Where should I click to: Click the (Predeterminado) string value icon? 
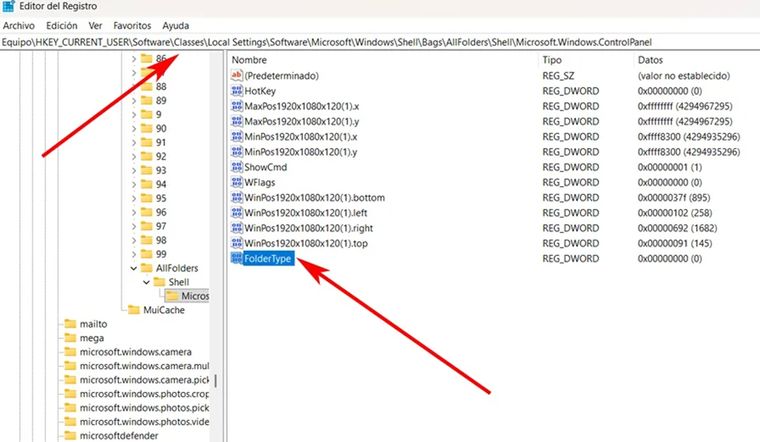[x=237, y=76]
